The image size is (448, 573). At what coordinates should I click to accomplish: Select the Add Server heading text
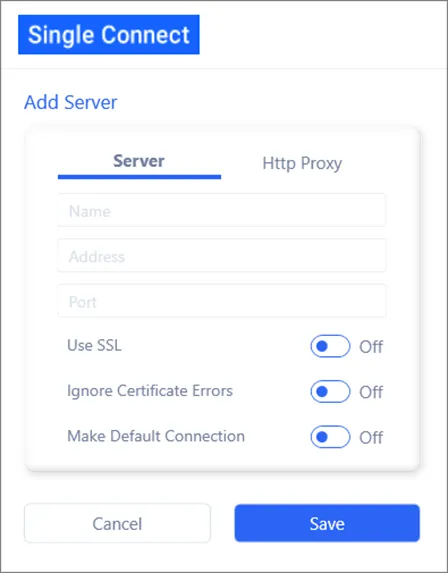pyautogui.click(x=71, y=102)
